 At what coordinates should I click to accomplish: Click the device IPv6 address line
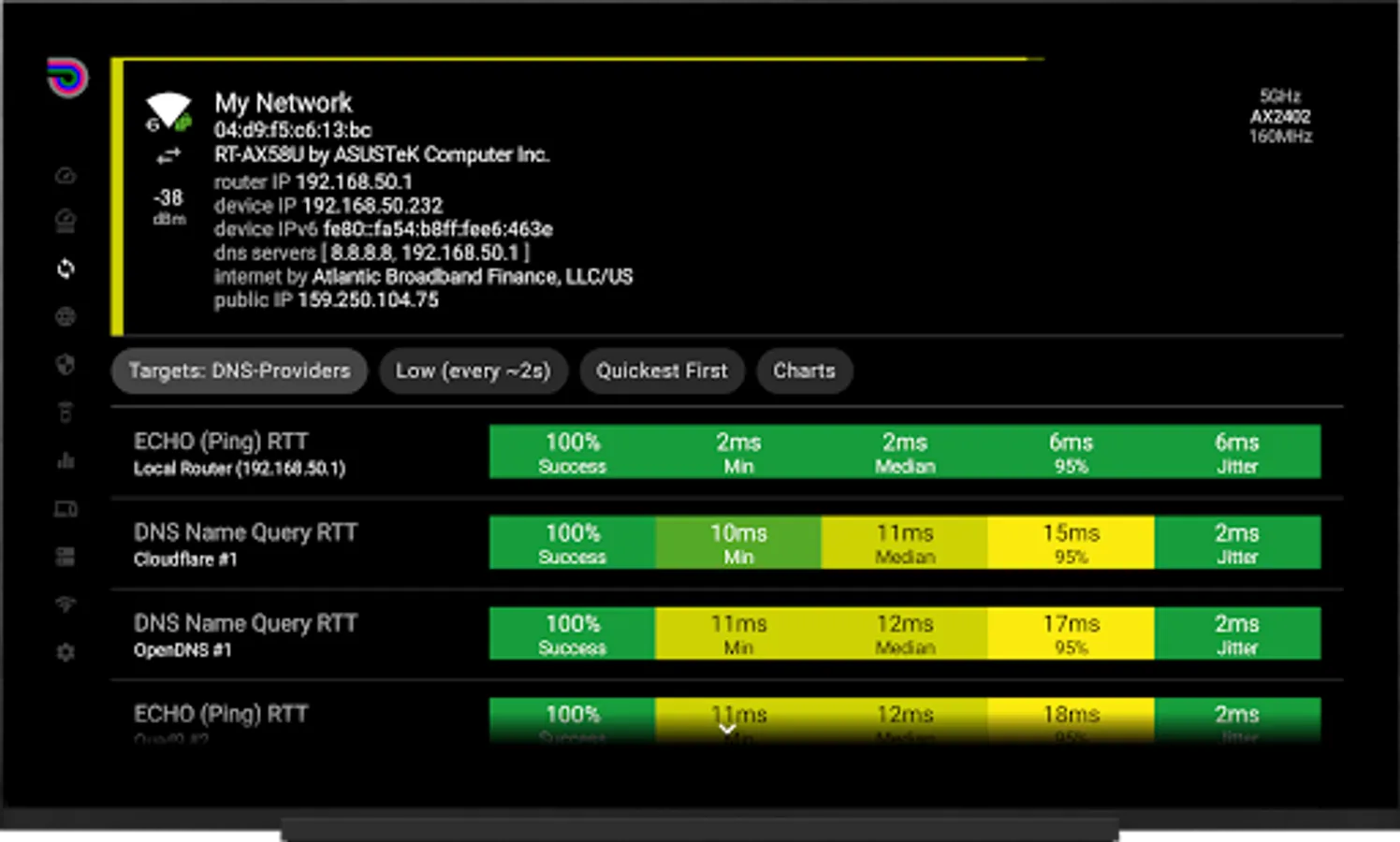[384, 229]
